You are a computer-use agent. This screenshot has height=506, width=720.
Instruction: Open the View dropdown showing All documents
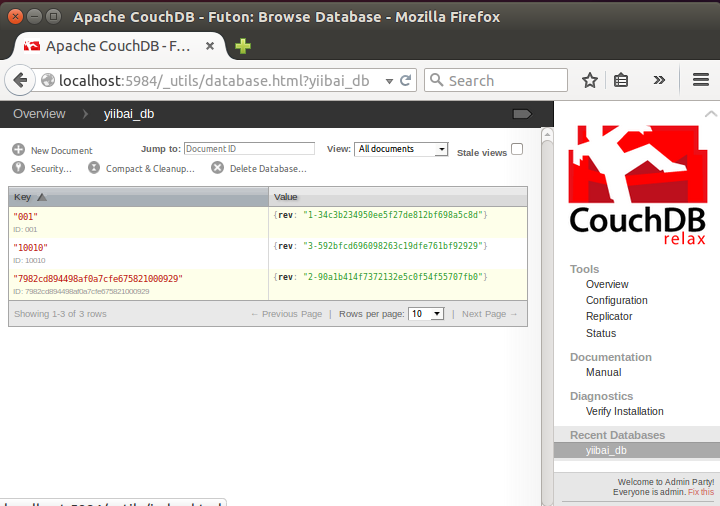401,149
